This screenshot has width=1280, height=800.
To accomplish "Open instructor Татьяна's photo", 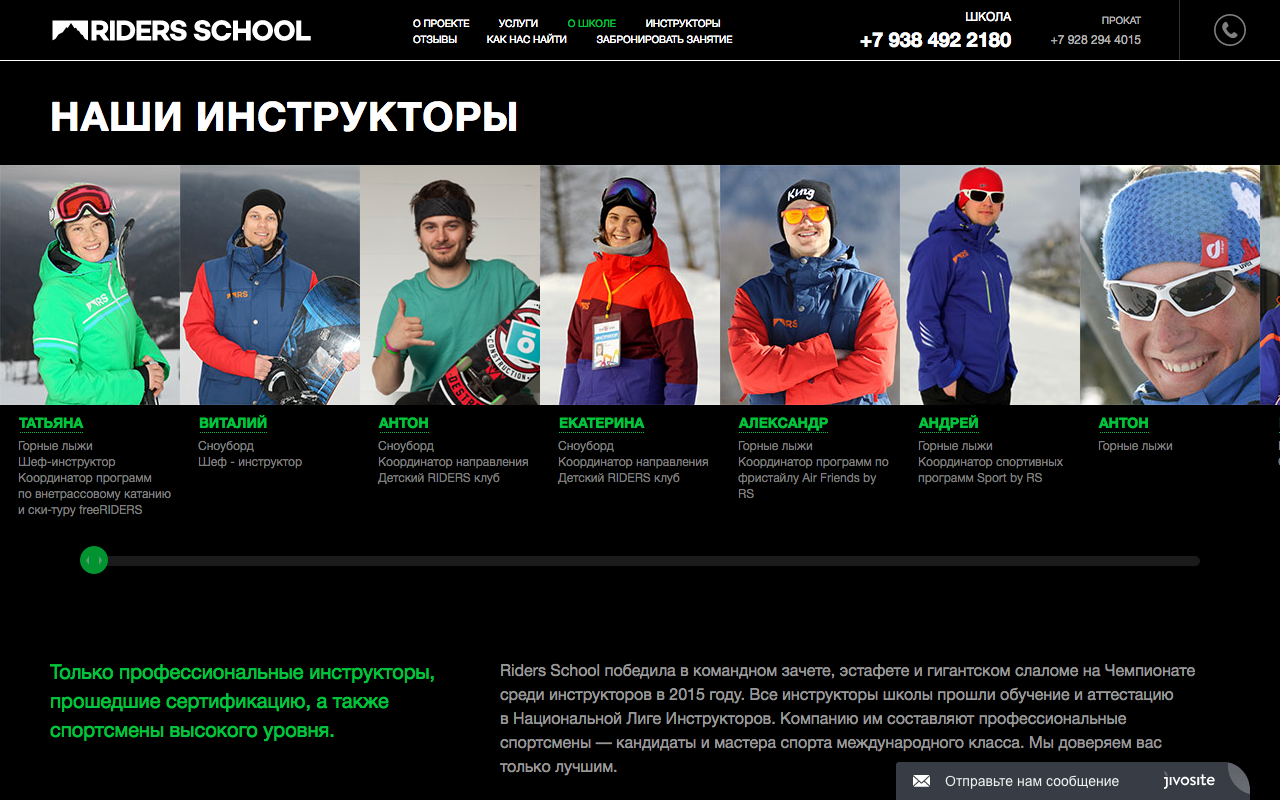I will click(x=90, y=285).
